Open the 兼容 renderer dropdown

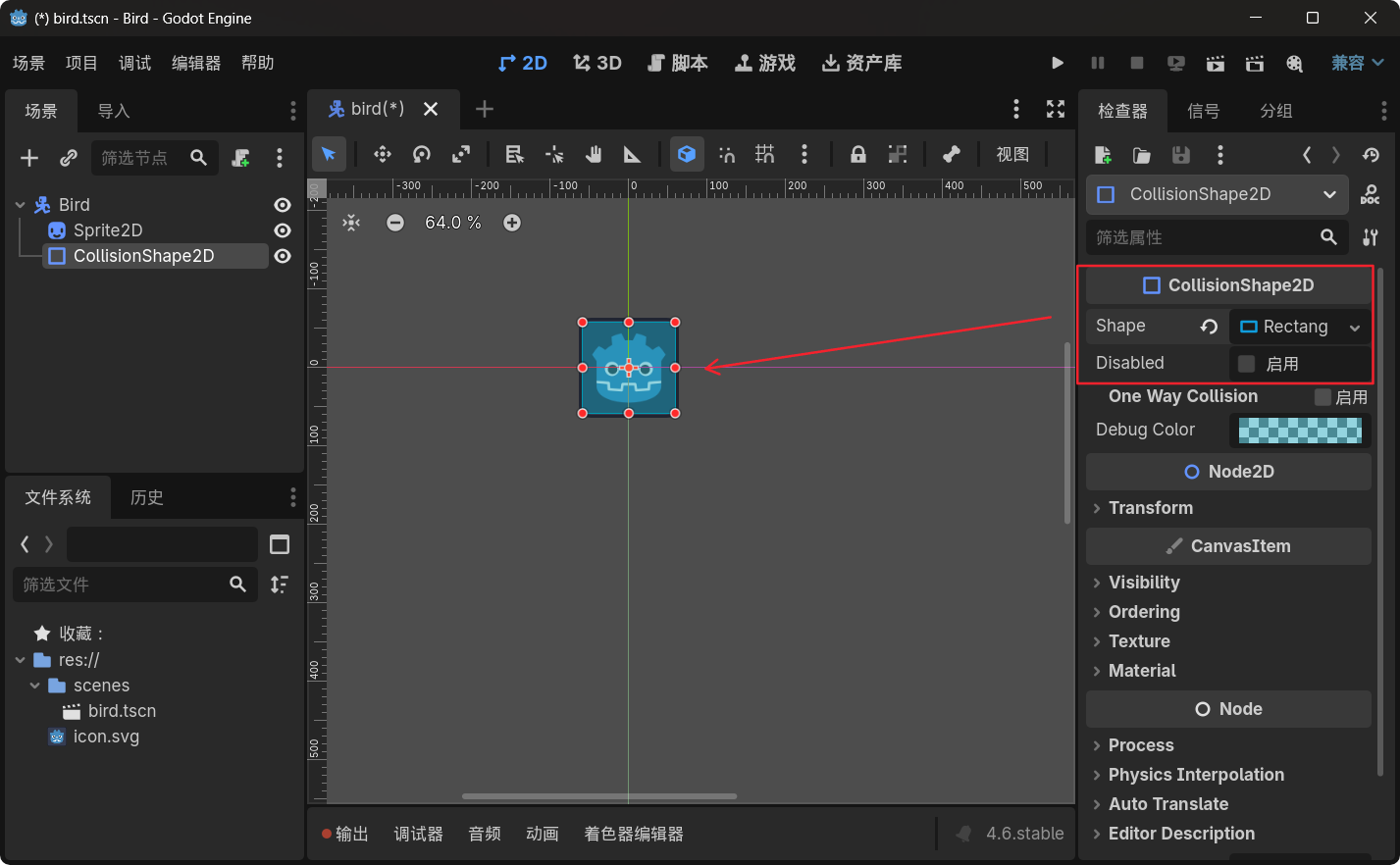tap(1358, 63)
